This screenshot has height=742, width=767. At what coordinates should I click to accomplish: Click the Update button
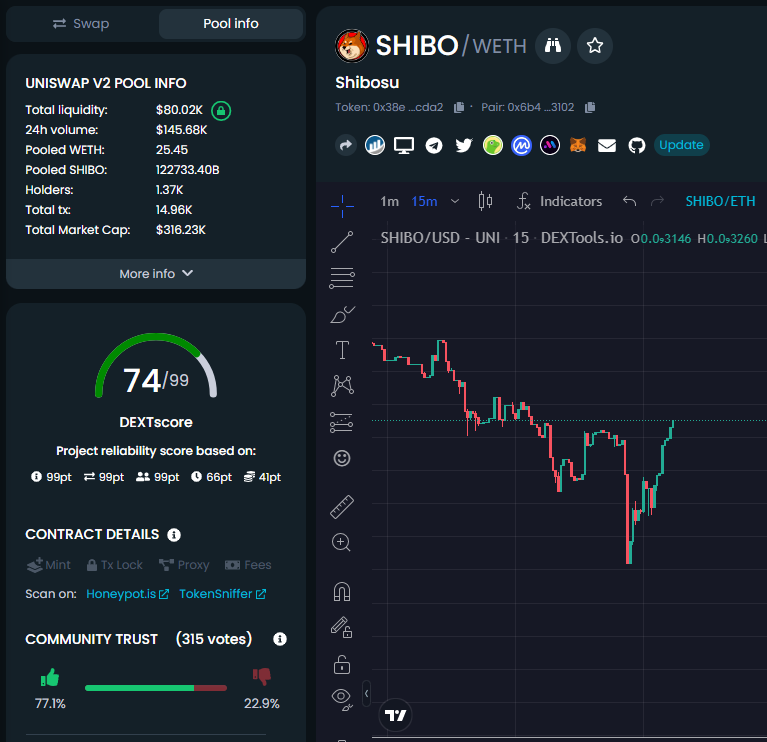point(681,145)
